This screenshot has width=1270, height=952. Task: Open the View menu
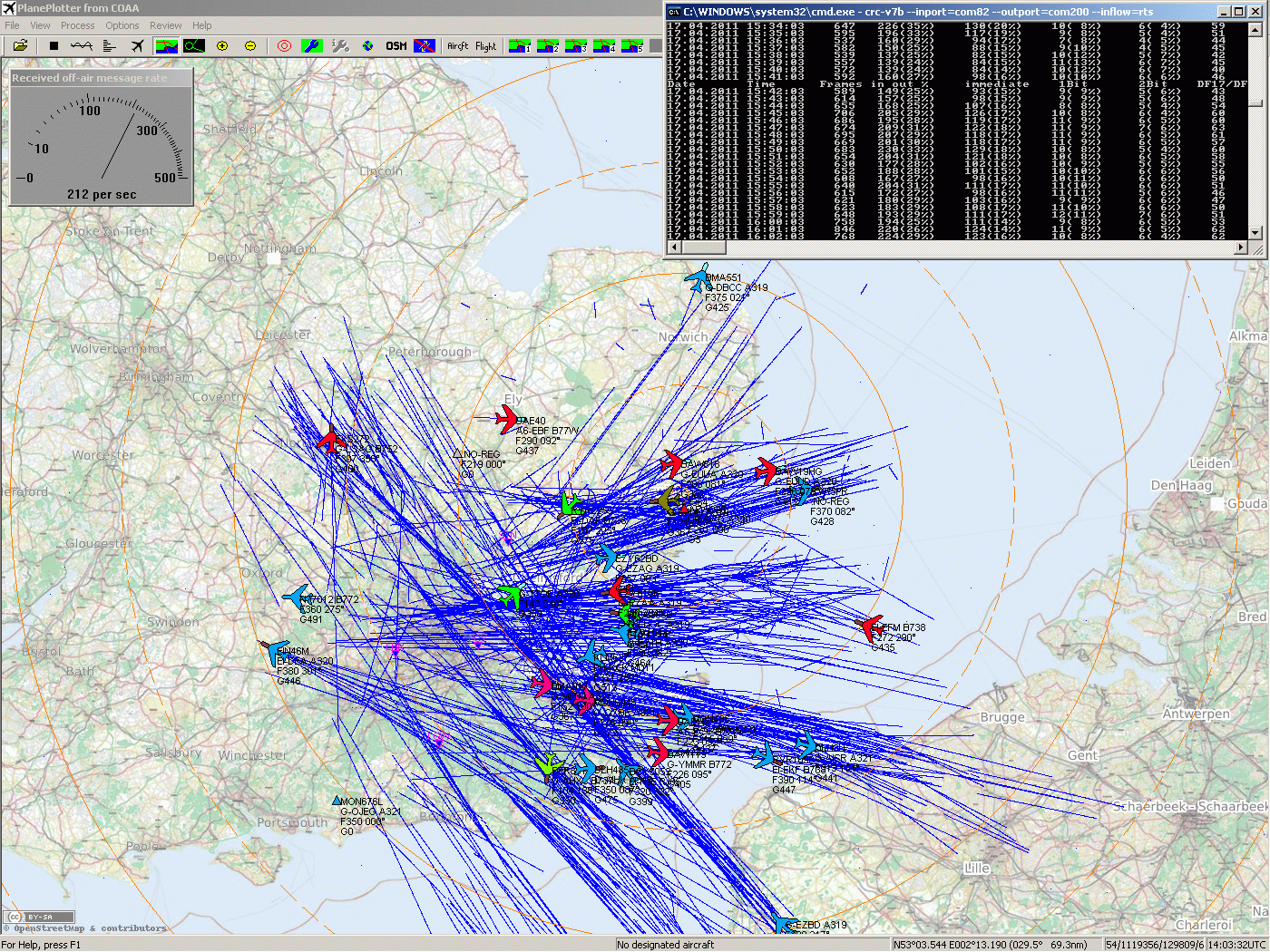tap(40, 25)
